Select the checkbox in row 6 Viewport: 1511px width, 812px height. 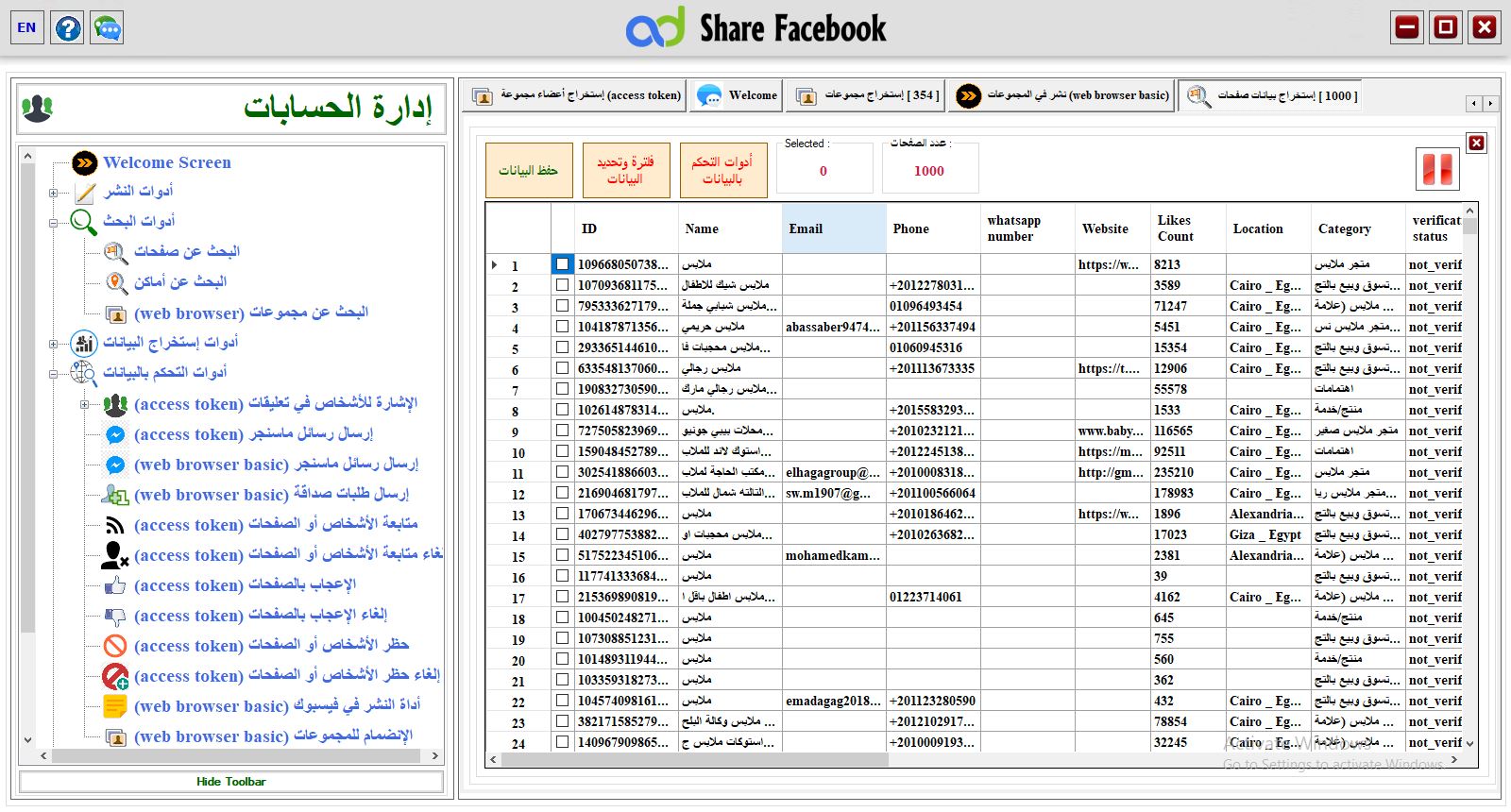point(562,368)
